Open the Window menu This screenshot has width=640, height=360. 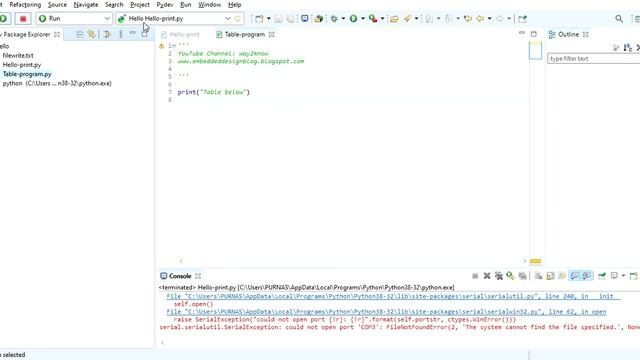click(209, 4)
